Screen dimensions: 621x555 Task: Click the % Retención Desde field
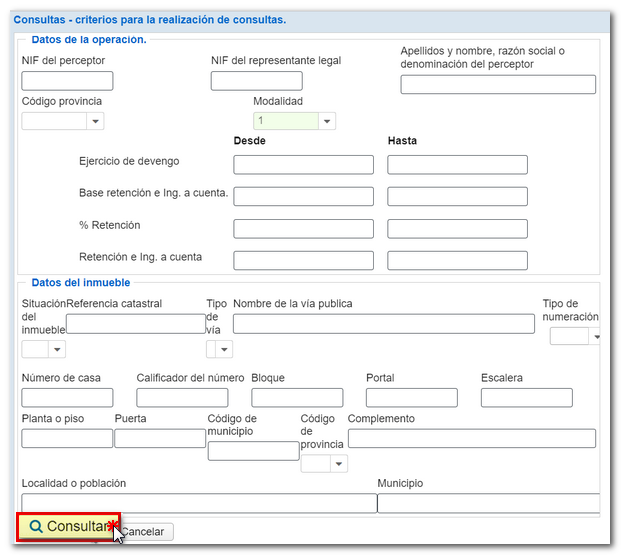303,229
